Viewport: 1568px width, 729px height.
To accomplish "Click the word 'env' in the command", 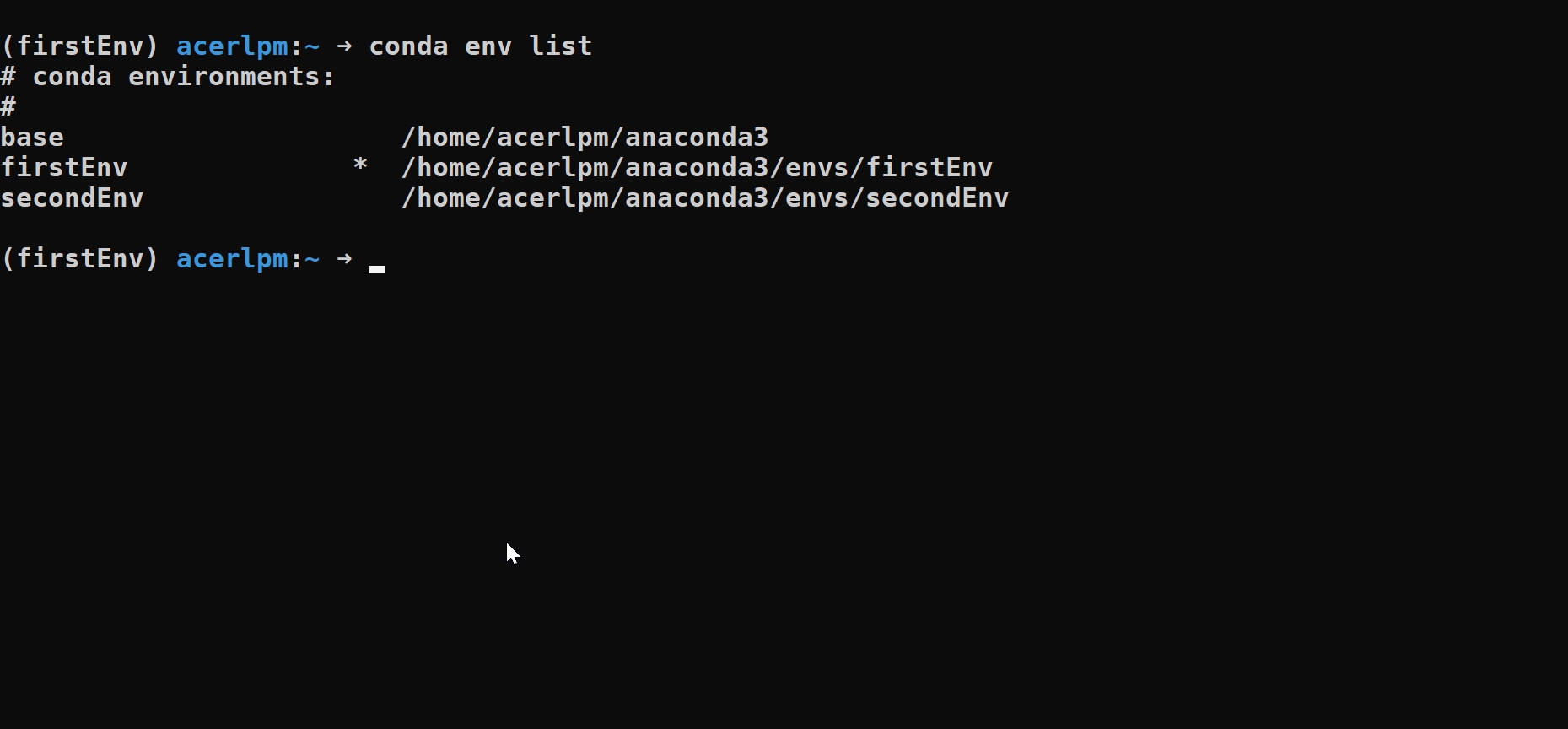I will [489, 46].
